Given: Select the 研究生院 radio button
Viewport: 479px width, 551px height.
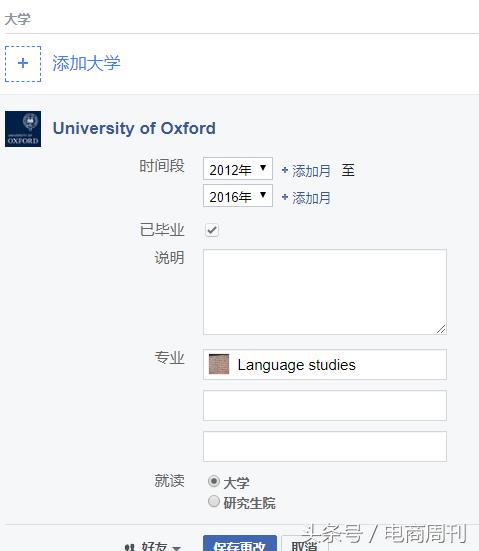Looking at the screenshot, I should tap(214, 501).
